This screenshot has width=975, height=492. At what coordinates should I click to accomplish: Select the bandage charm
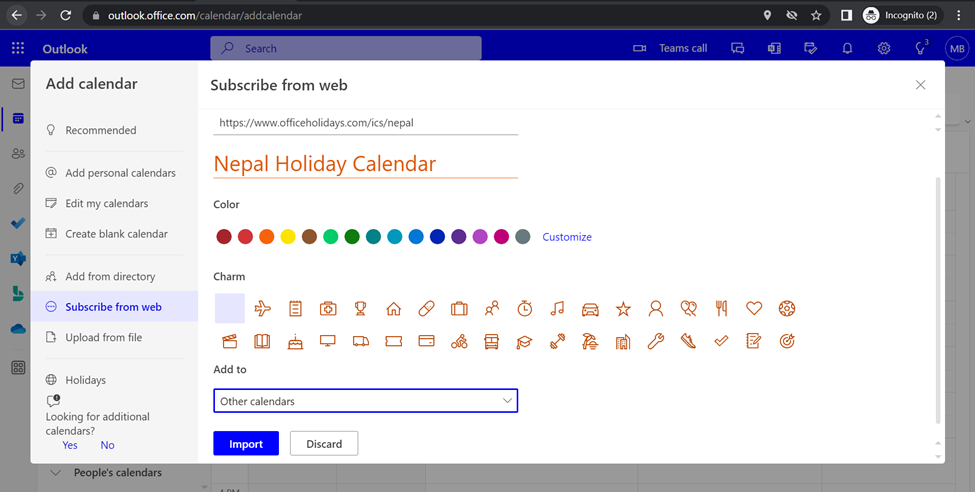(x=427, y=309)
